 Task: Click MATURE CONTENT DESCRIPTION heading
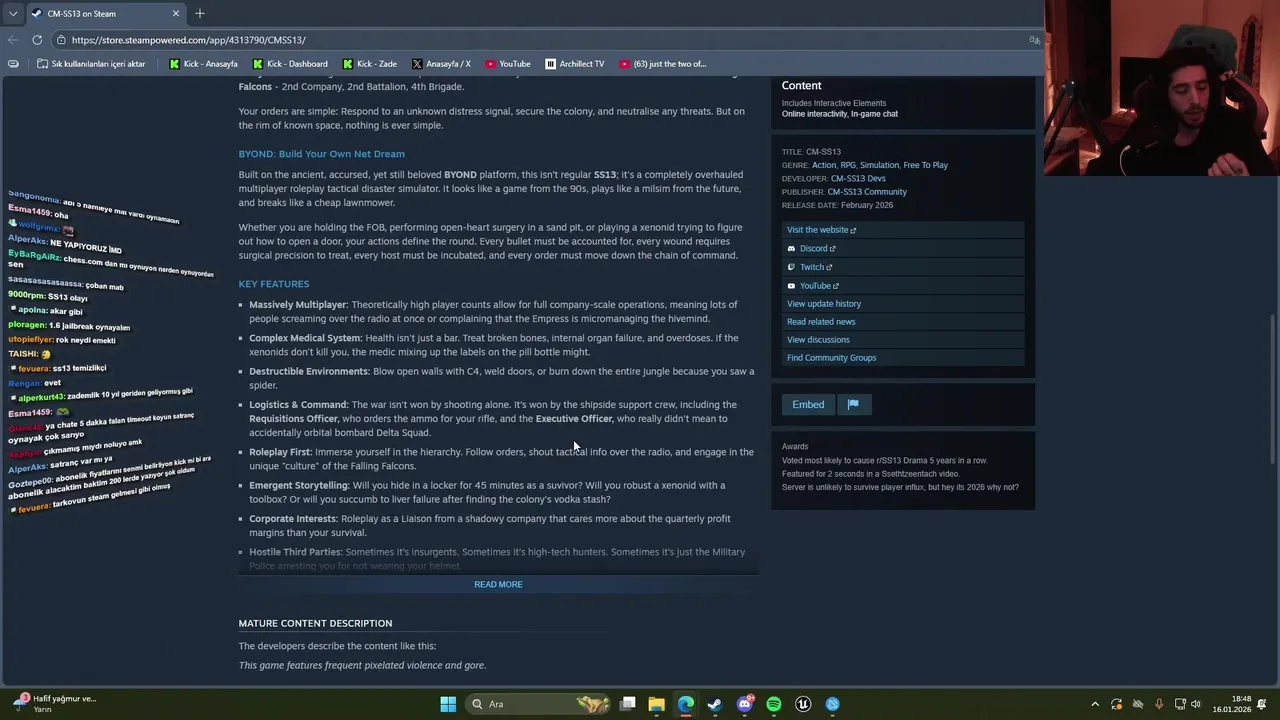315,623
